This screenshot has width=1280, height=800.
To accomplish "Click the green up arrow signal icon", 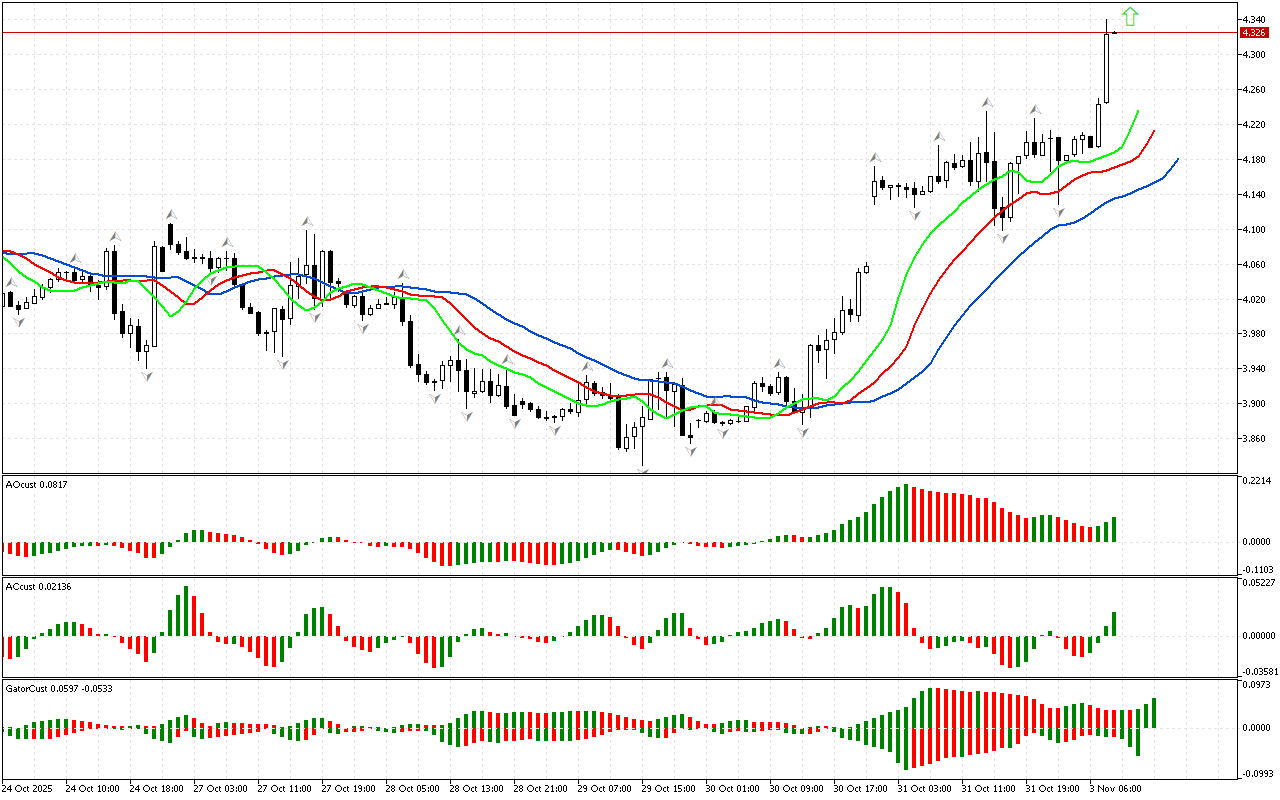I will [1129, 16].
